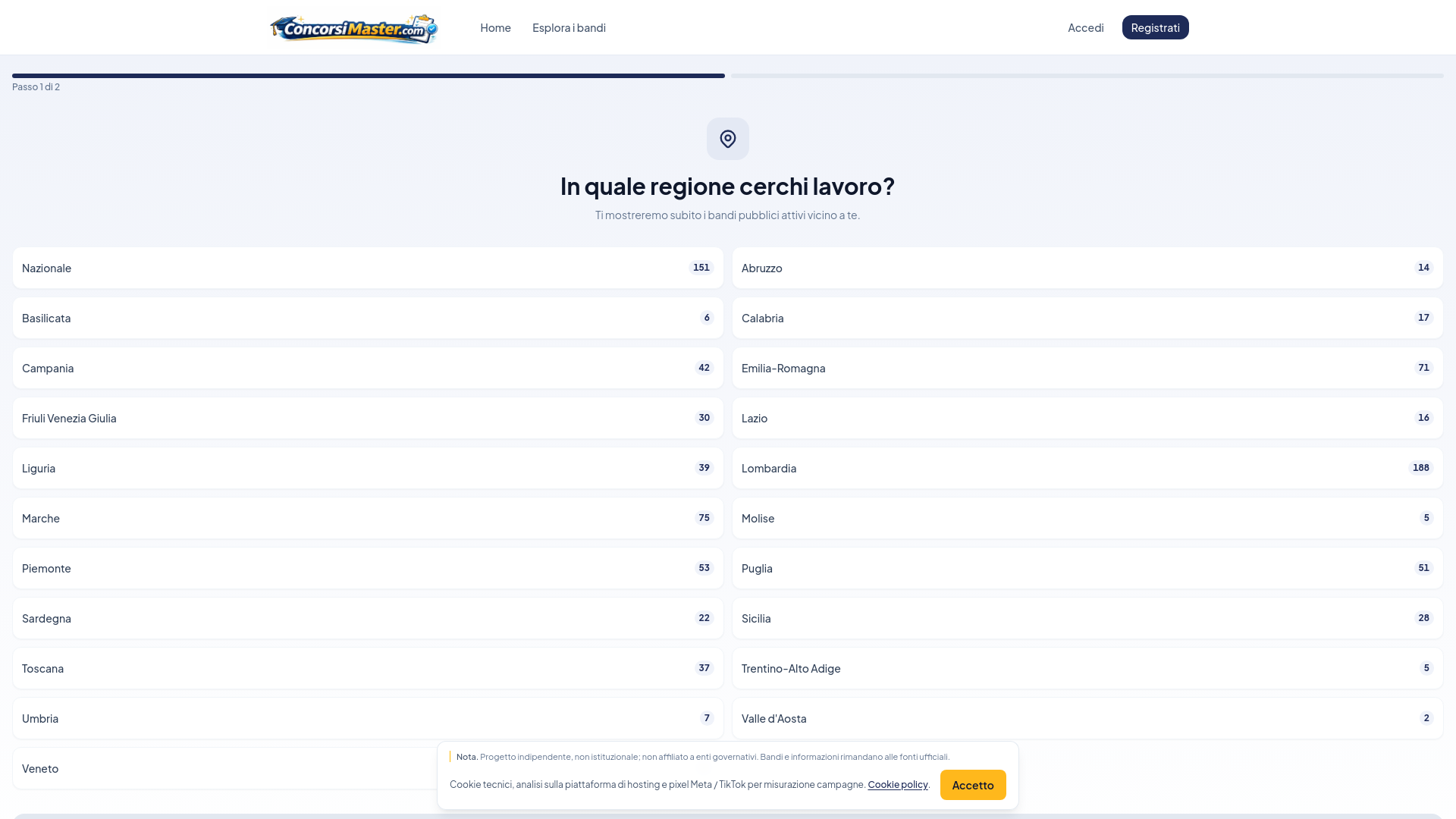The image size is (1456, 819).
Task: Click the filled step 1 progress bar
Action: [x=369, y=76]
